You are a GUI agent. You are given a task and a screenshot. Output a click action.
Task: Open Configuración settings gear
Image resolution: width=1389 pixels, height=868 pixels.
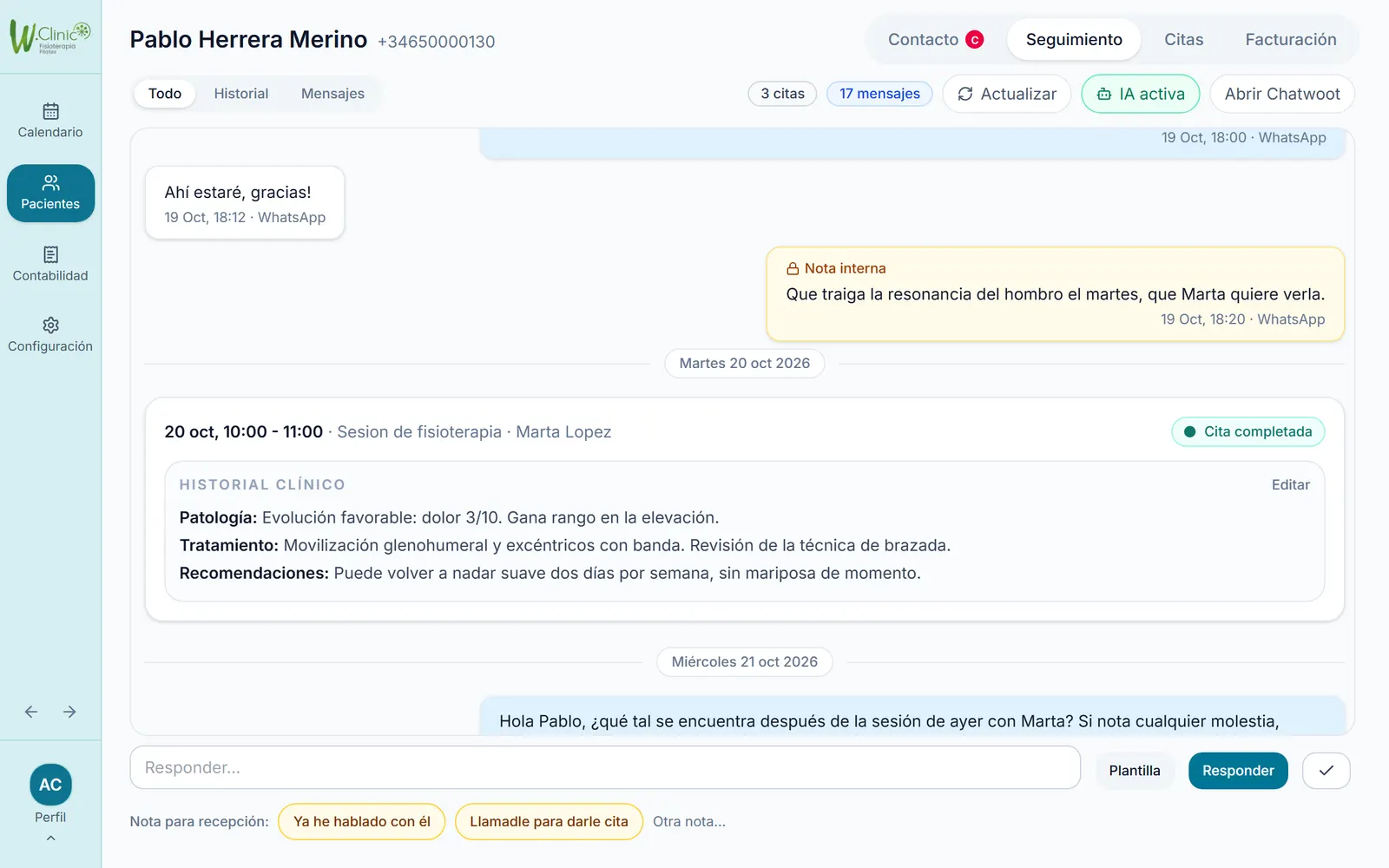pyautogui.click(x=50, y=334)
